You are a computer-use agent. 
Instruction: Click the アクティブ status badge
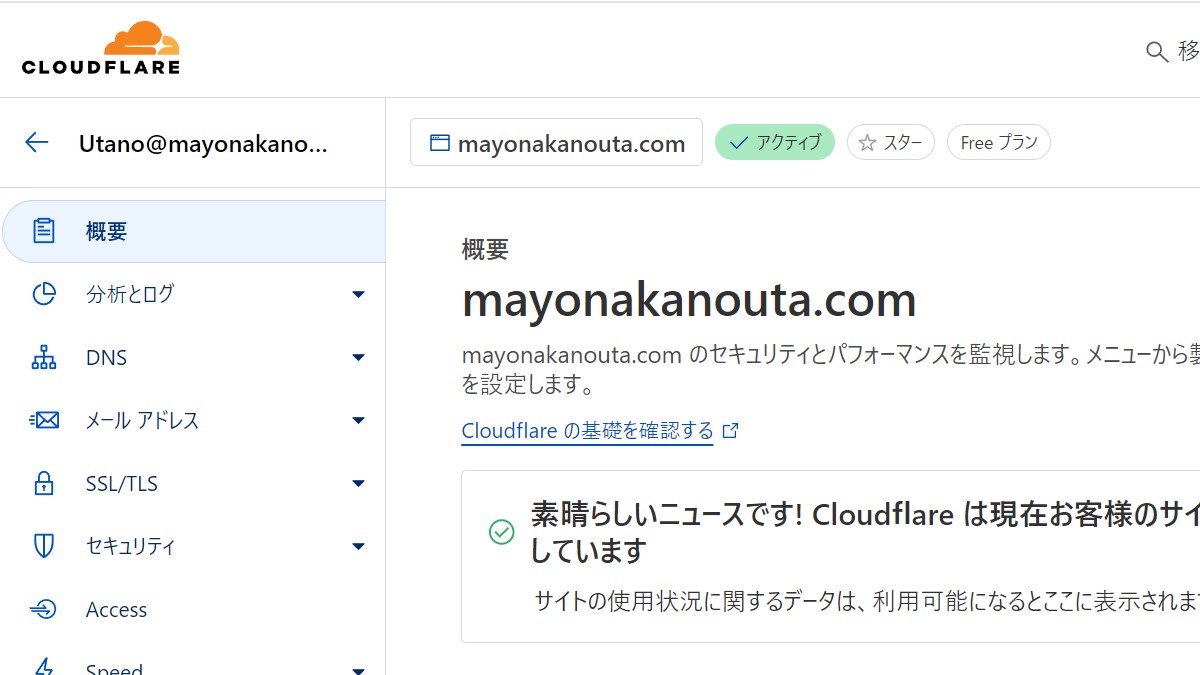pyautogui.click(x=775, y=143)
